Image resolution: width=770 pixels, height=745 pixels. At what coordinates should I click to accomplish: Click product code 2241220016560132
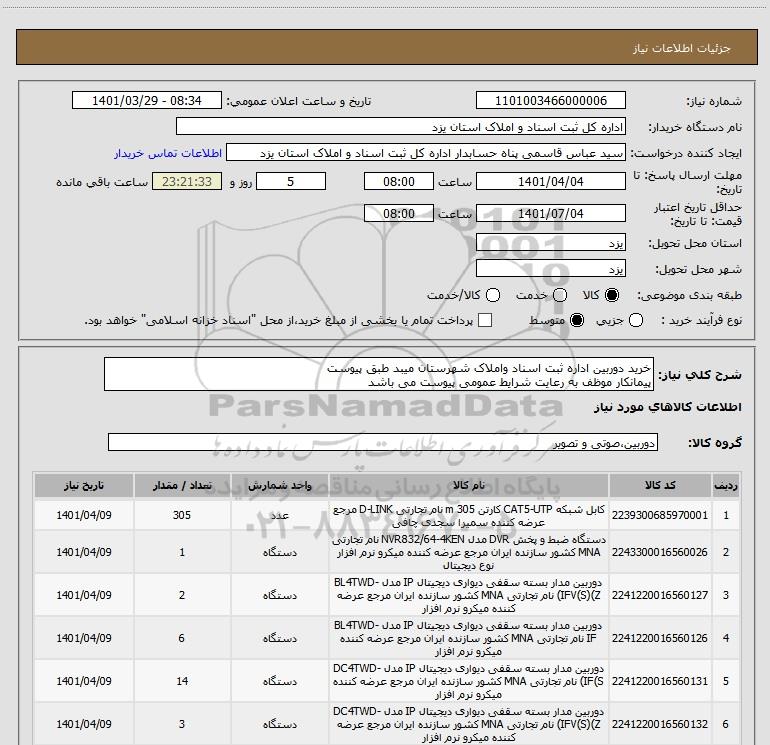(660, 724)
